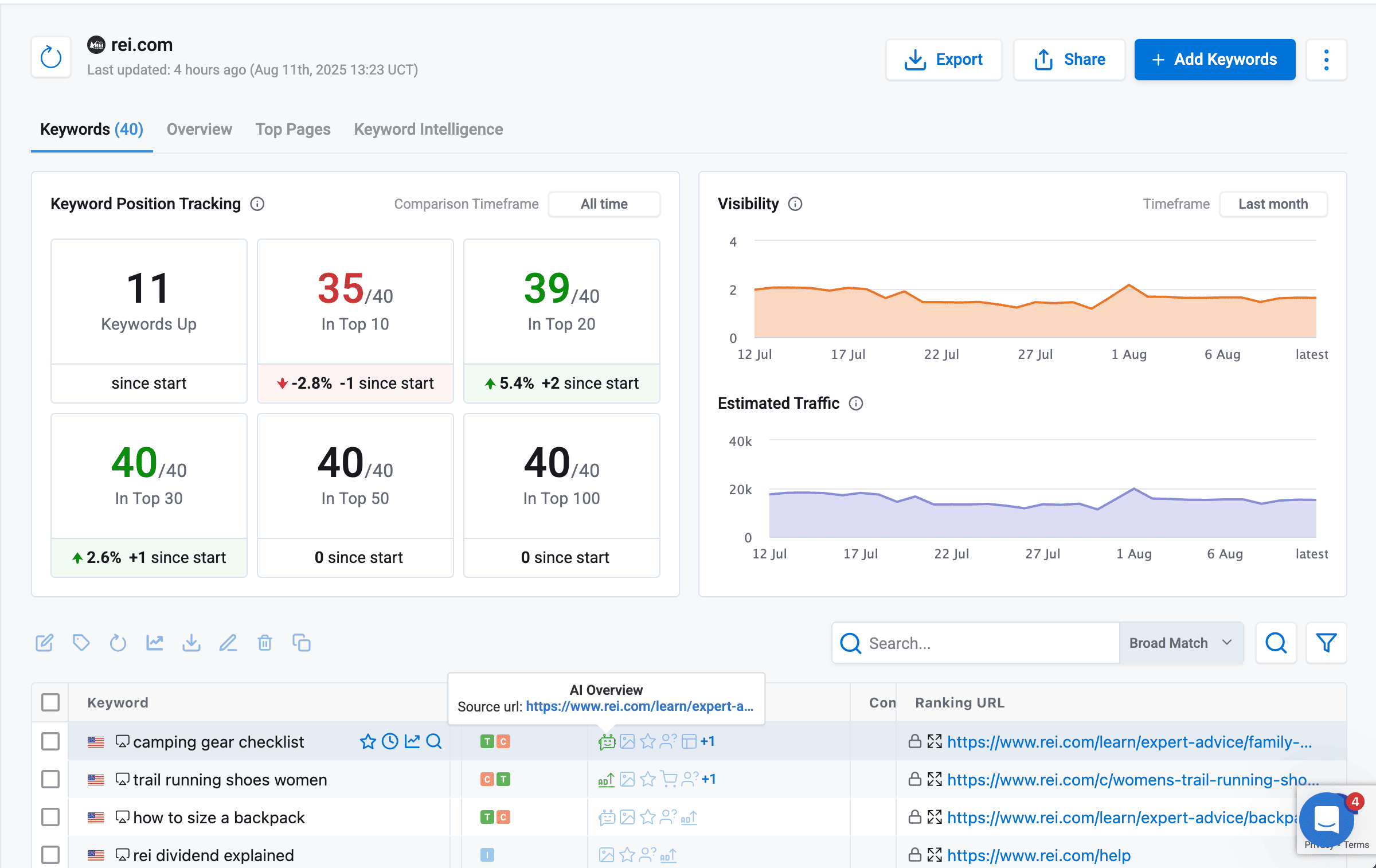
Task: Click the image icon in the how to size a backpack row
Action: pyautogui.click(x=628, y=817)
